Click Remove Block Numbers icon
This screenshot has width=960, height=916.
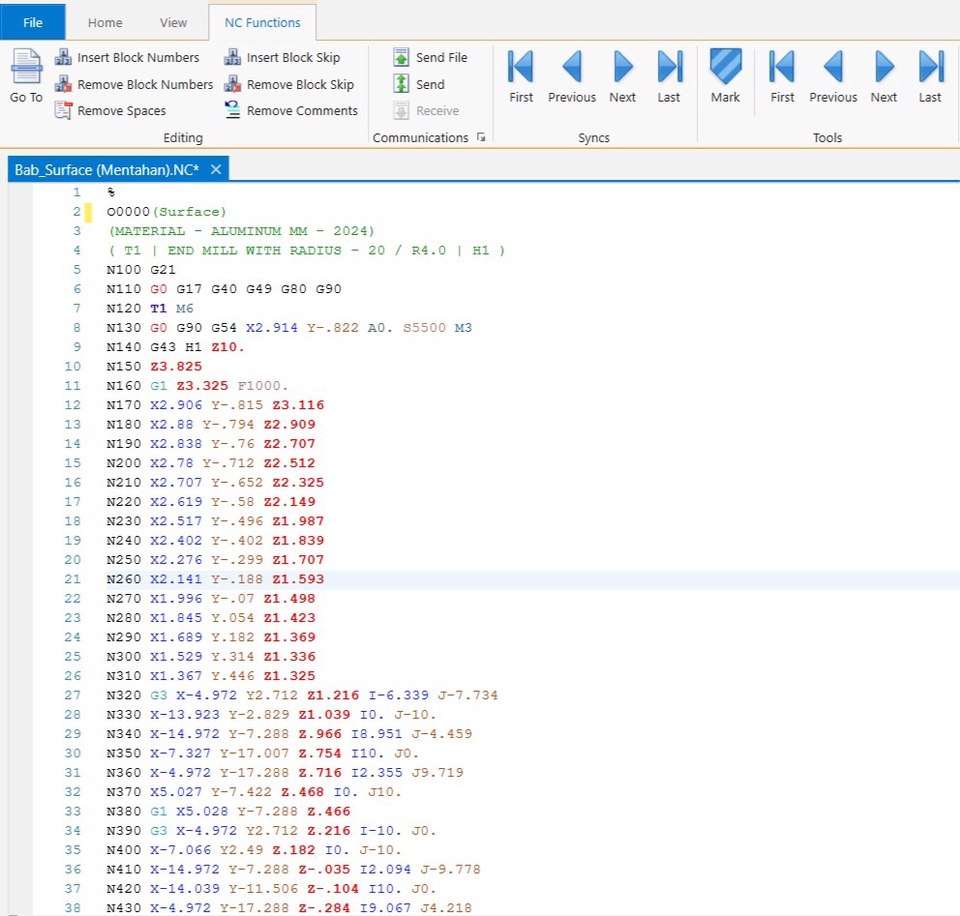63,84
